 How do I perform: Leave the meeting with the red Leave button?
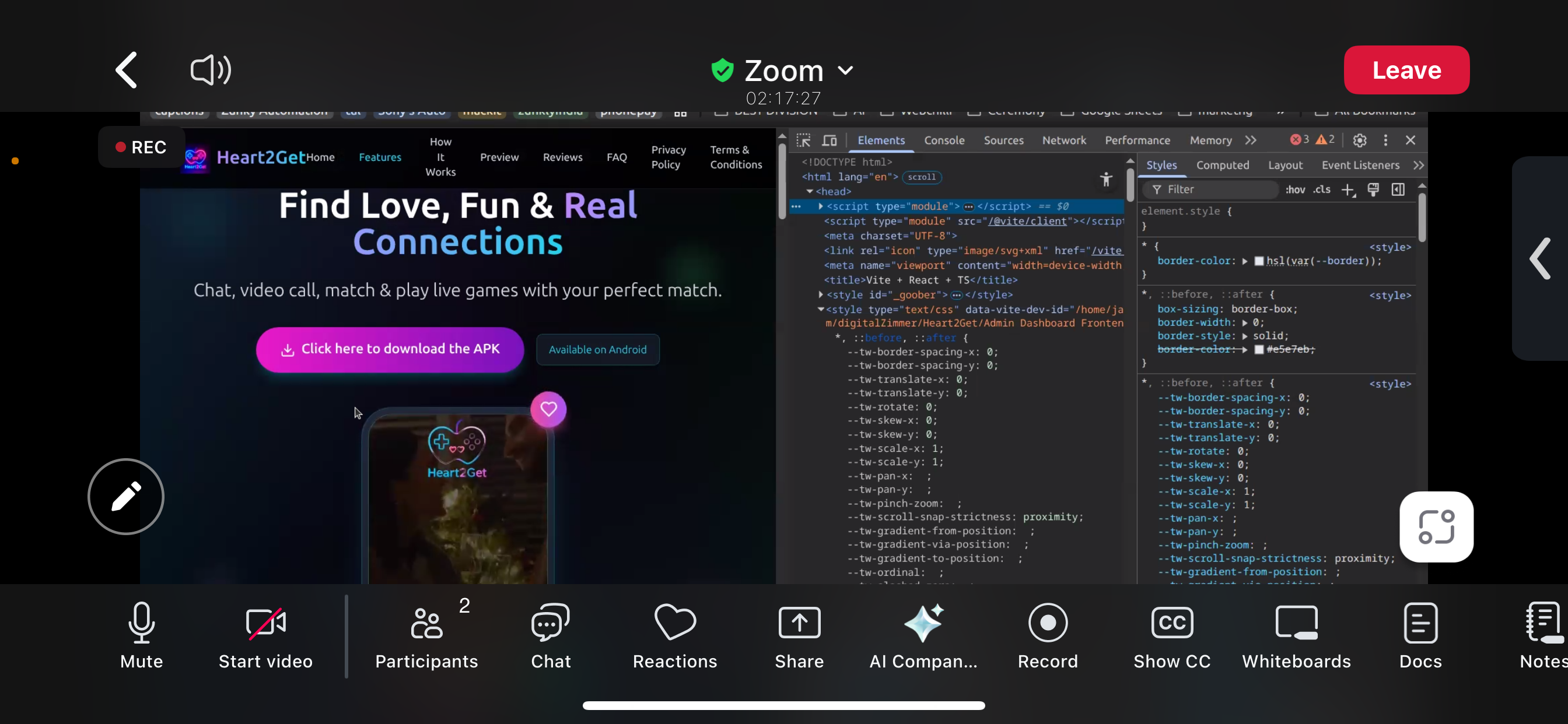(x=1406, y=70)
